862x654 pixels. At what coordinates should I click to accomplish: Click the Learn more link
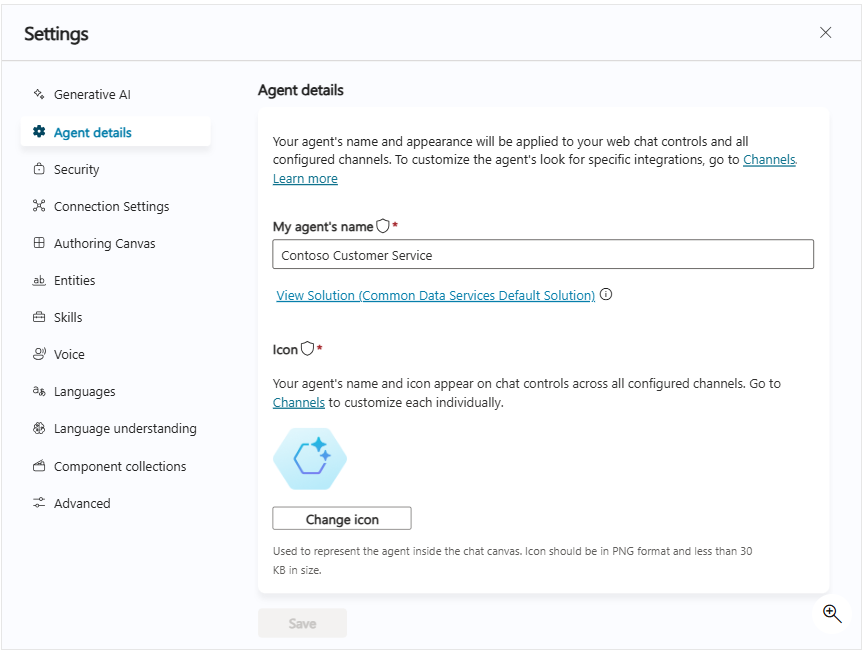coord(305,179)
